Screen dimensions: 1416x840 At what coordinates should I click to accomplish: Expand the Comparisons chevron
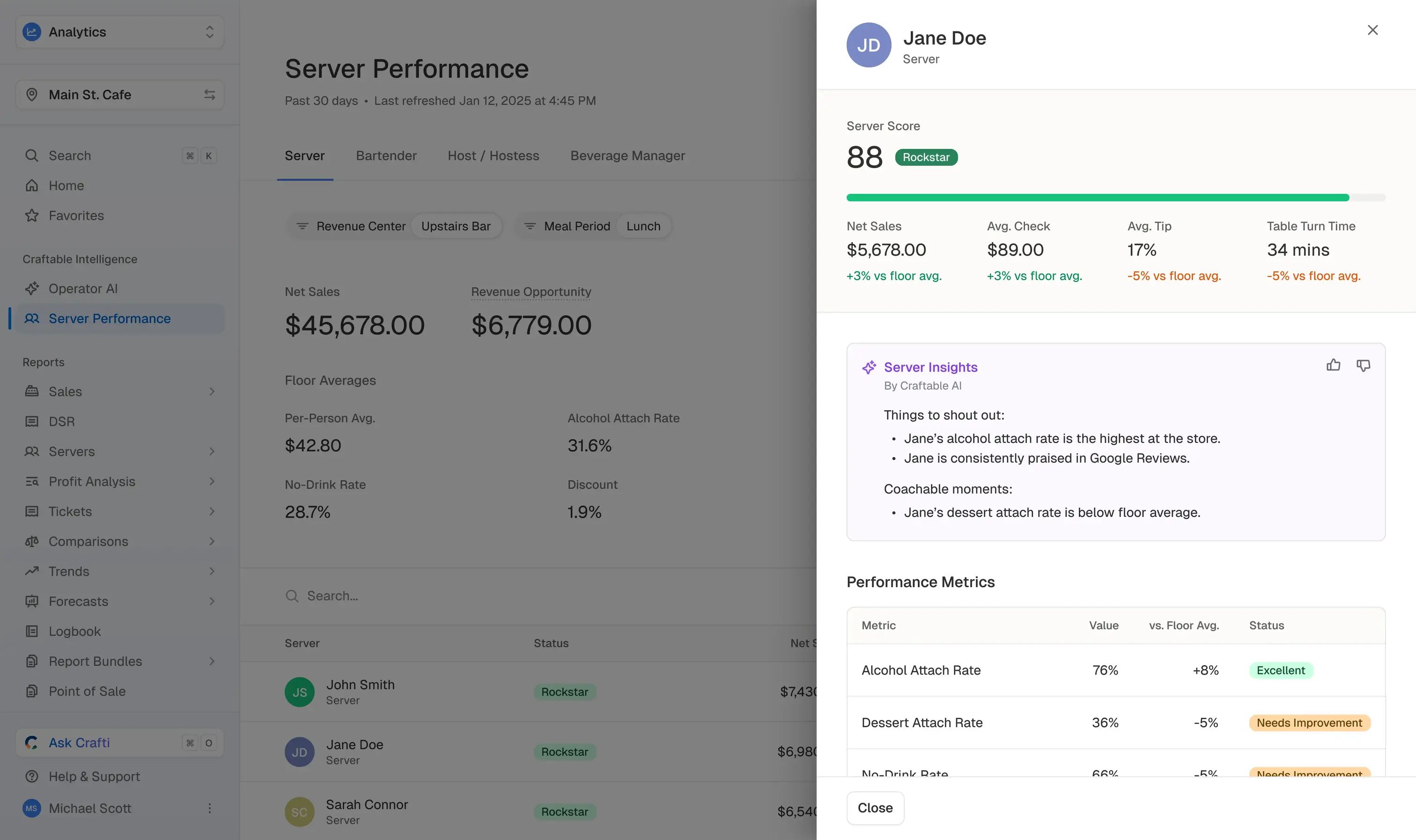click(212, 542)
